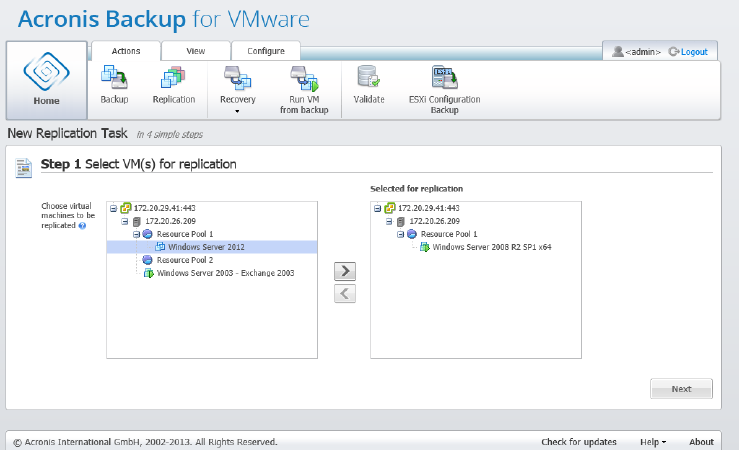This screenshot has width=739, height=450.
Task: Click the Windows Server 2008 R2 VM icon
Action: [x=425, y=247]
